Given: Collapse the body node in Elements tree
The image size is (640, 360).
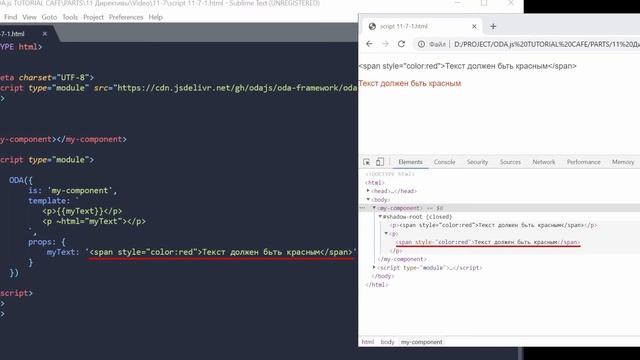Looking at the screenshot, I should tap(368, 199).
